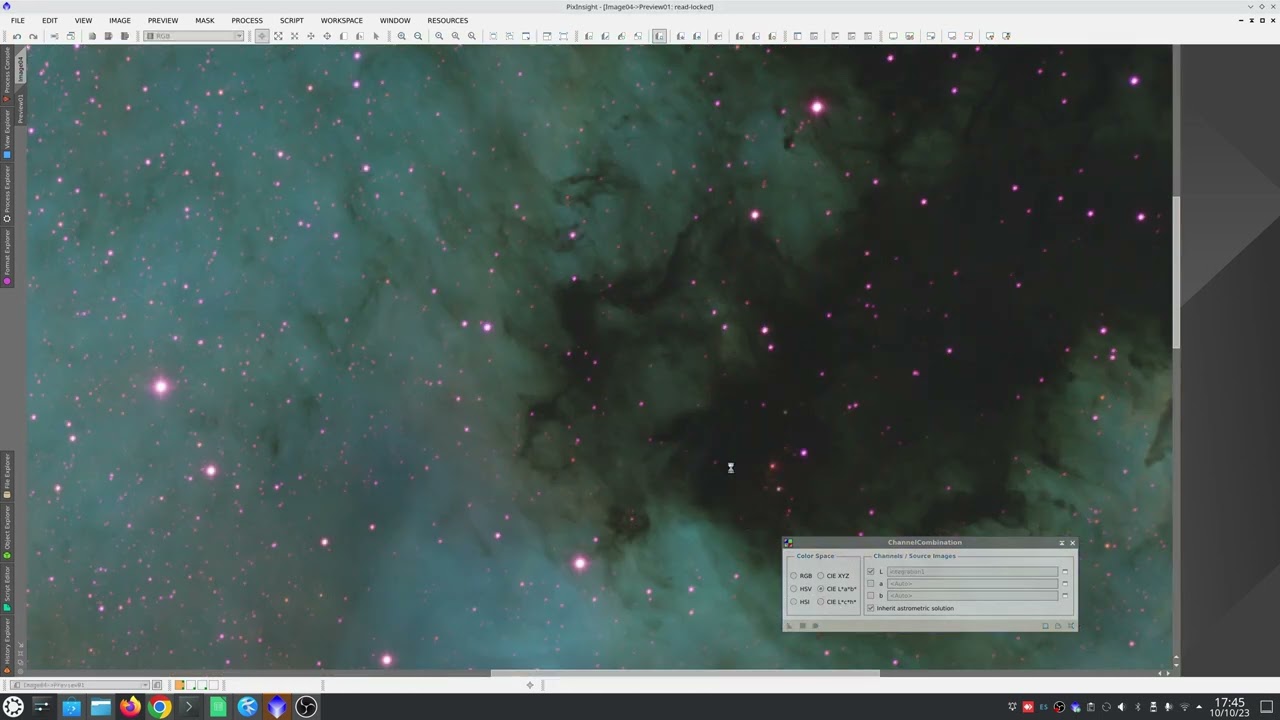Click the image window horizontal scrollbar thumb
The height and width of the screenshot is (720, 1280).
[x=684, y=673]
